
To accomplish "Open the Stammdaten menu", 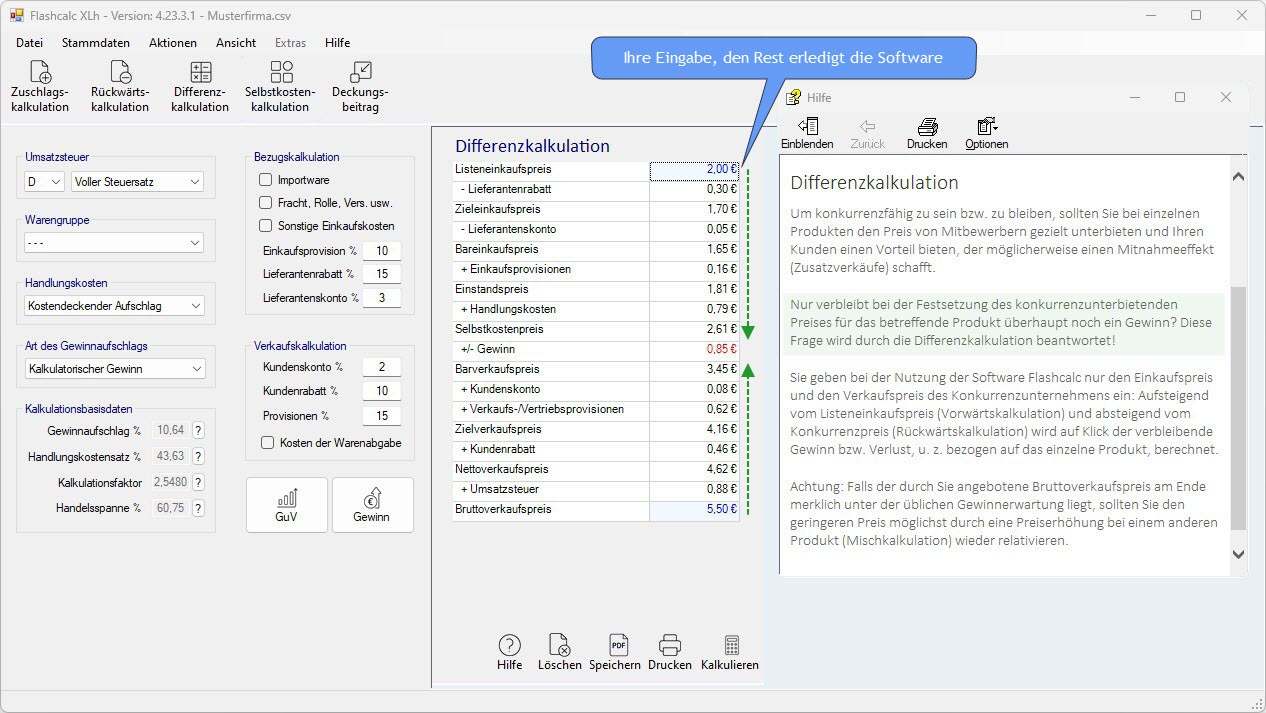I will pyautogui.click(x=96, y=43).
